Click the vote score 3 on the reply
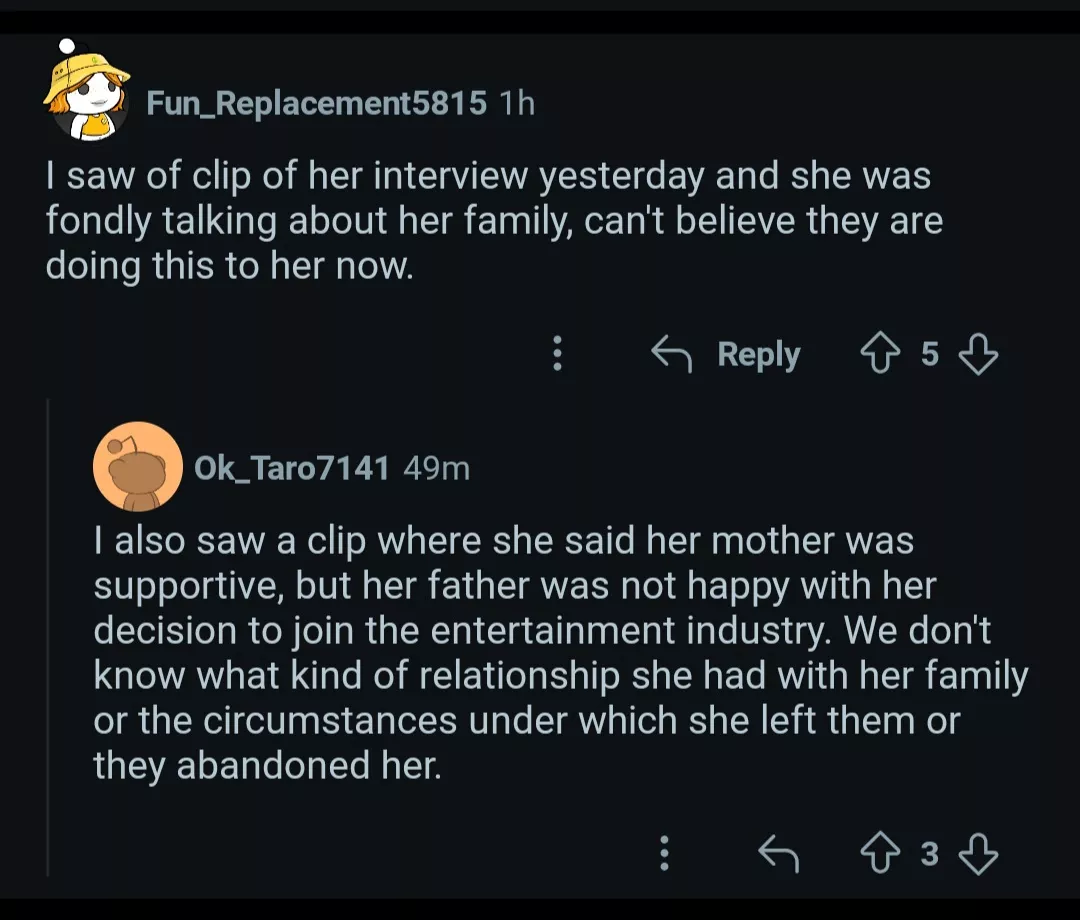This screenshot has width=1080, height=920. pyautogui.click(x=930, y=853)
